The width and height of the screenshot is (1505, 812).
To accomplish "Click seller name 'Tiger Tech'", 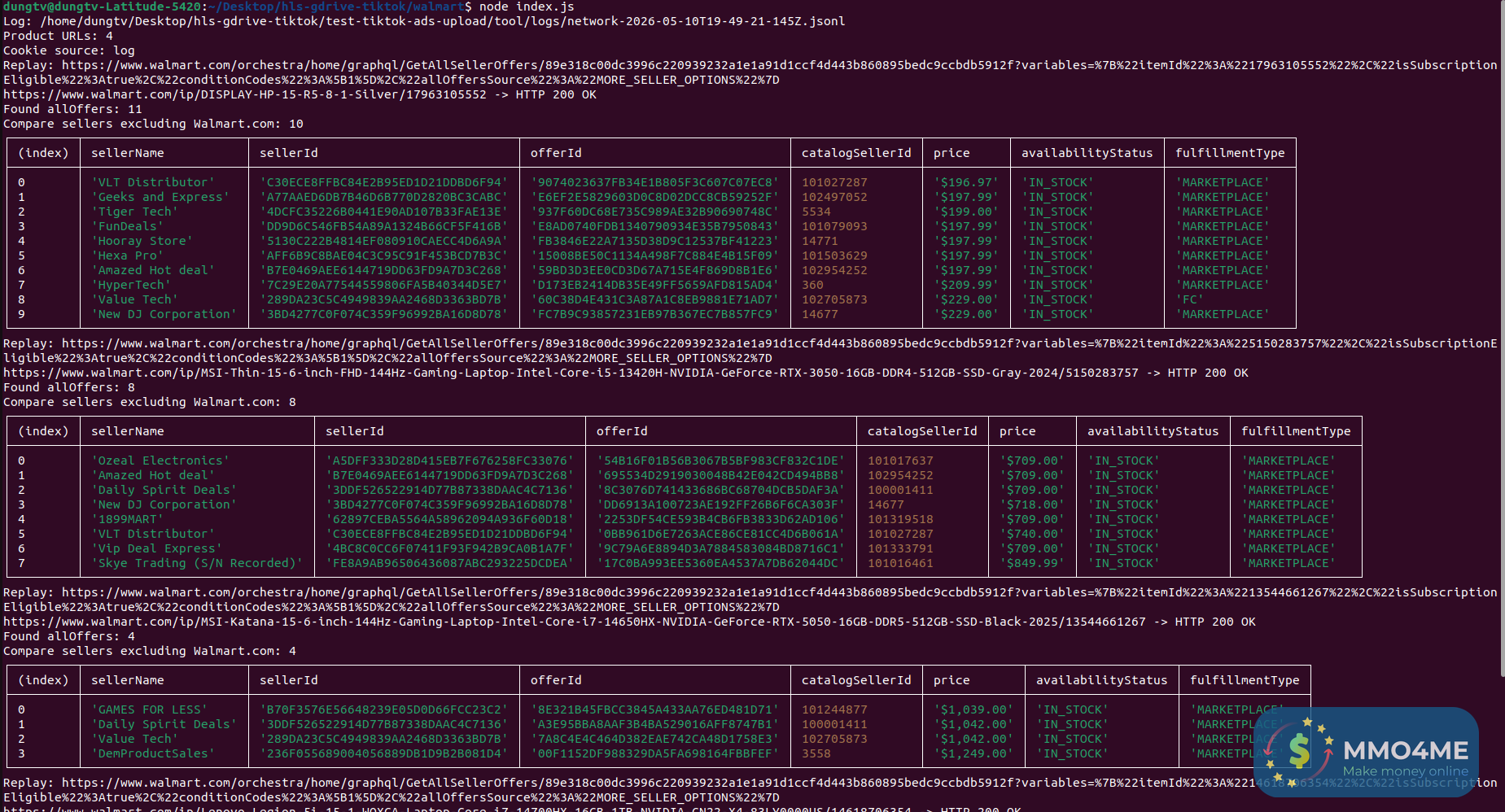I will (x=135, y=212).
